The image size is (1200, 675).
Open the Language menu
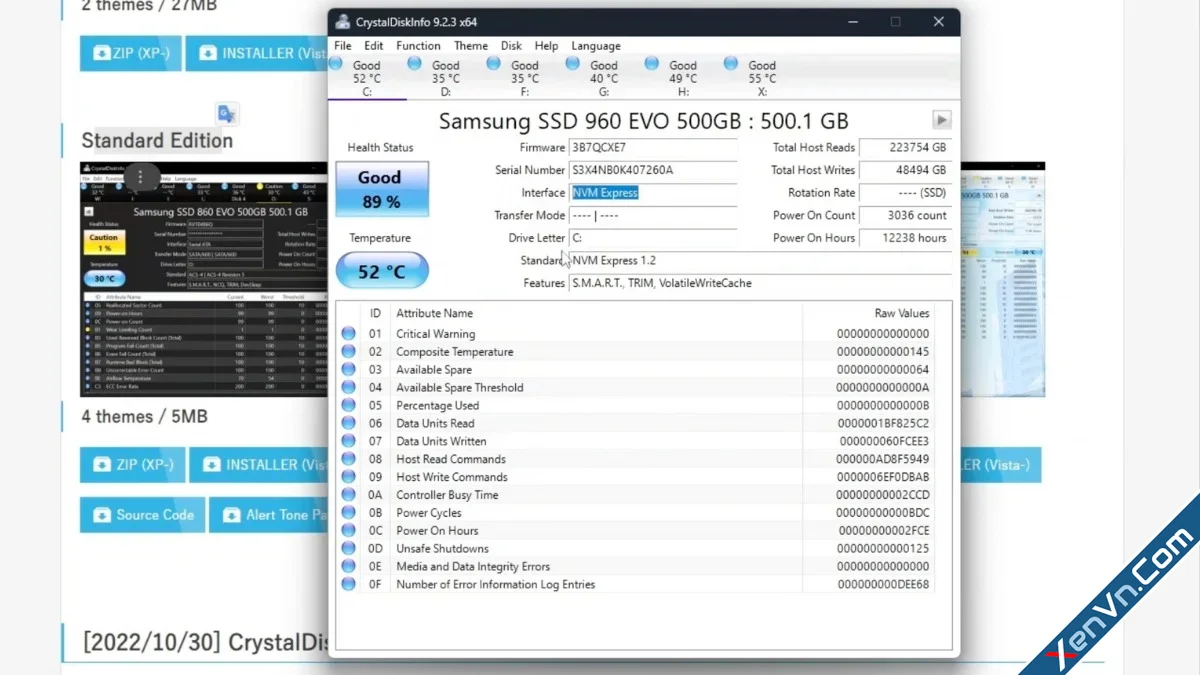596,46
